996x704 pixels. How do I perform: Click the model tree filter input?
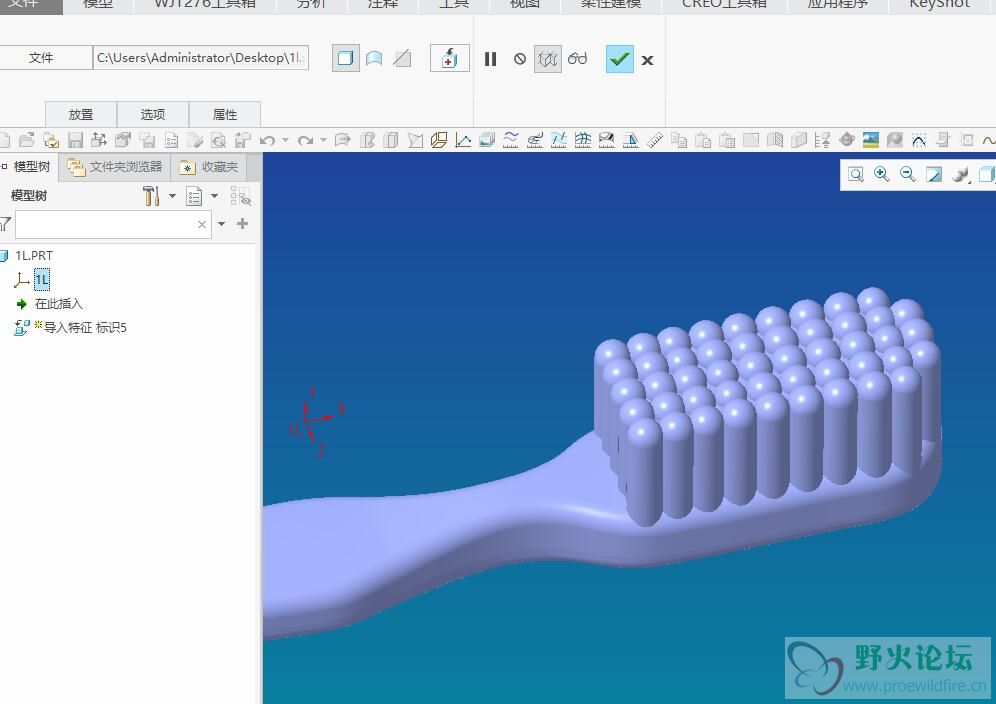(x=113, y=224)
